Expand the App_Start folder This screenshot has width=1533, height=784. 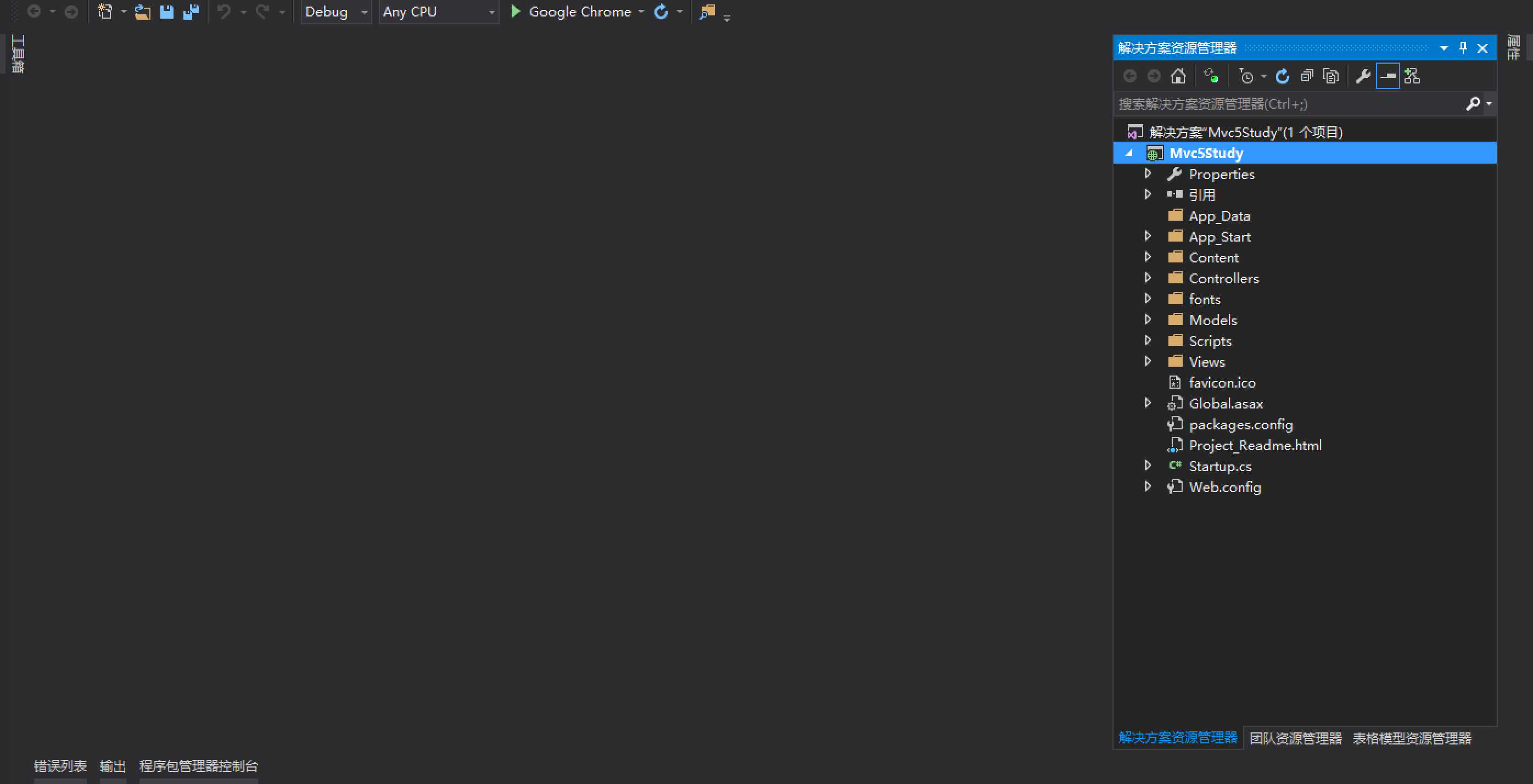1148,236
